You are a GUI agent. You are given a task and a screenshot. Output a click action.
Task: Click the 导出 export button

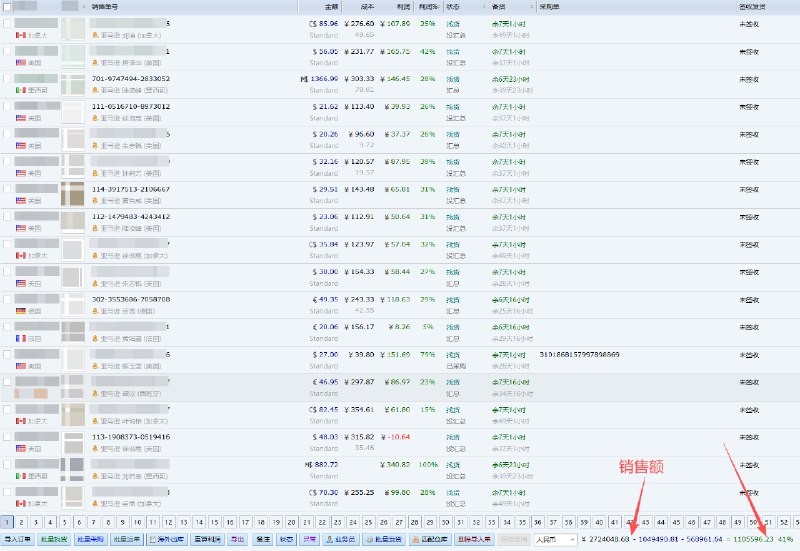(237, 539)
